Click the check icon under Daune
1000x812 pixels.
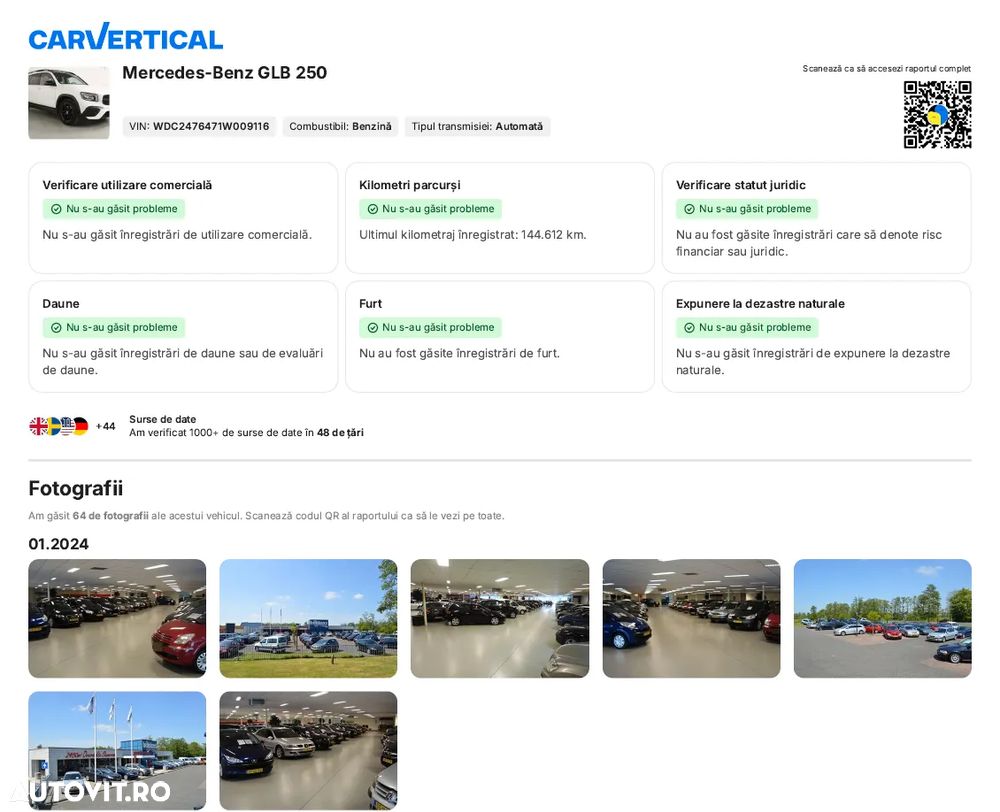click(56, 328)
